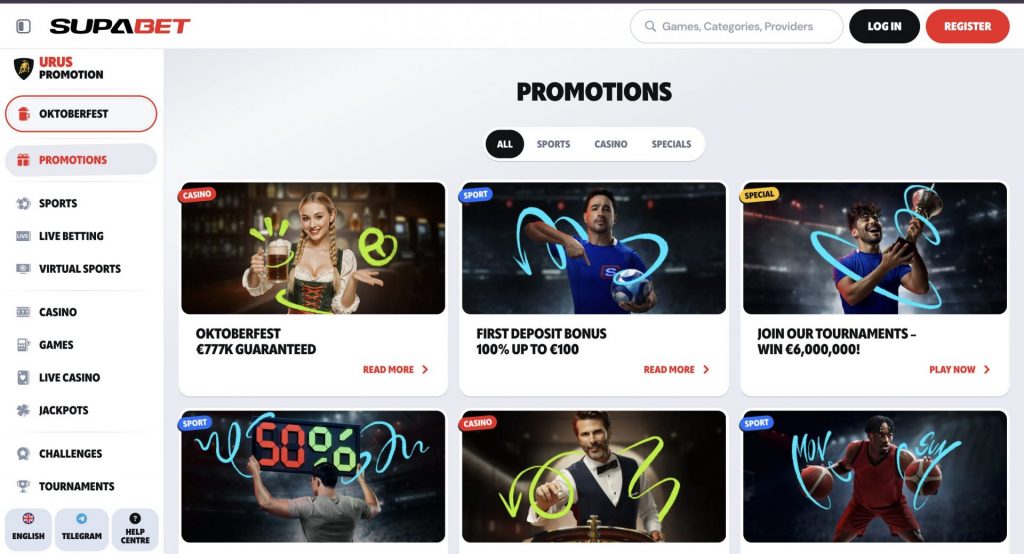Collapse sidebar using the panel toggle icon

[24, 26]
